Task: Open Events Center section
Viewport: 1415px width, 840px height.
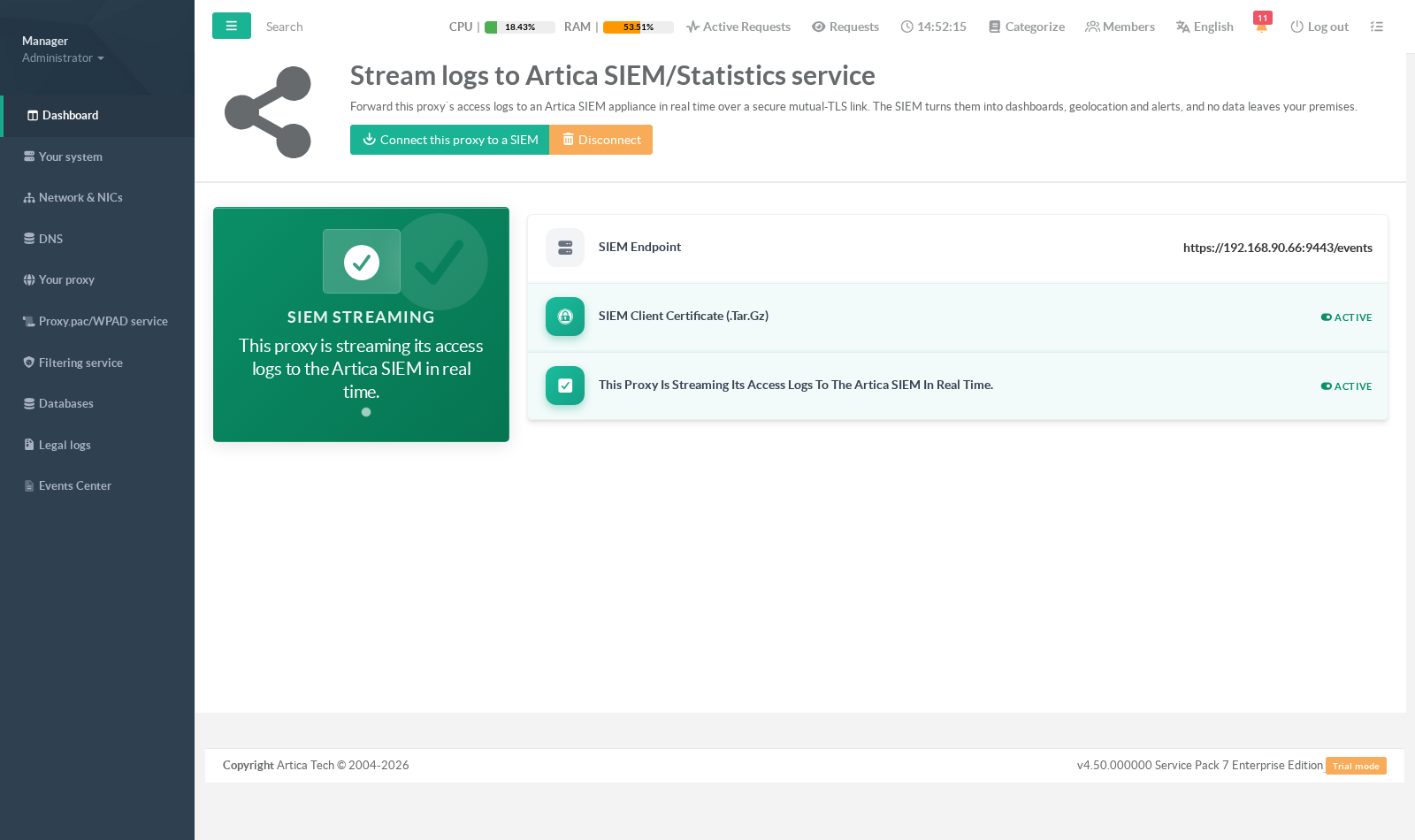Action: click(x=97, y=485)
